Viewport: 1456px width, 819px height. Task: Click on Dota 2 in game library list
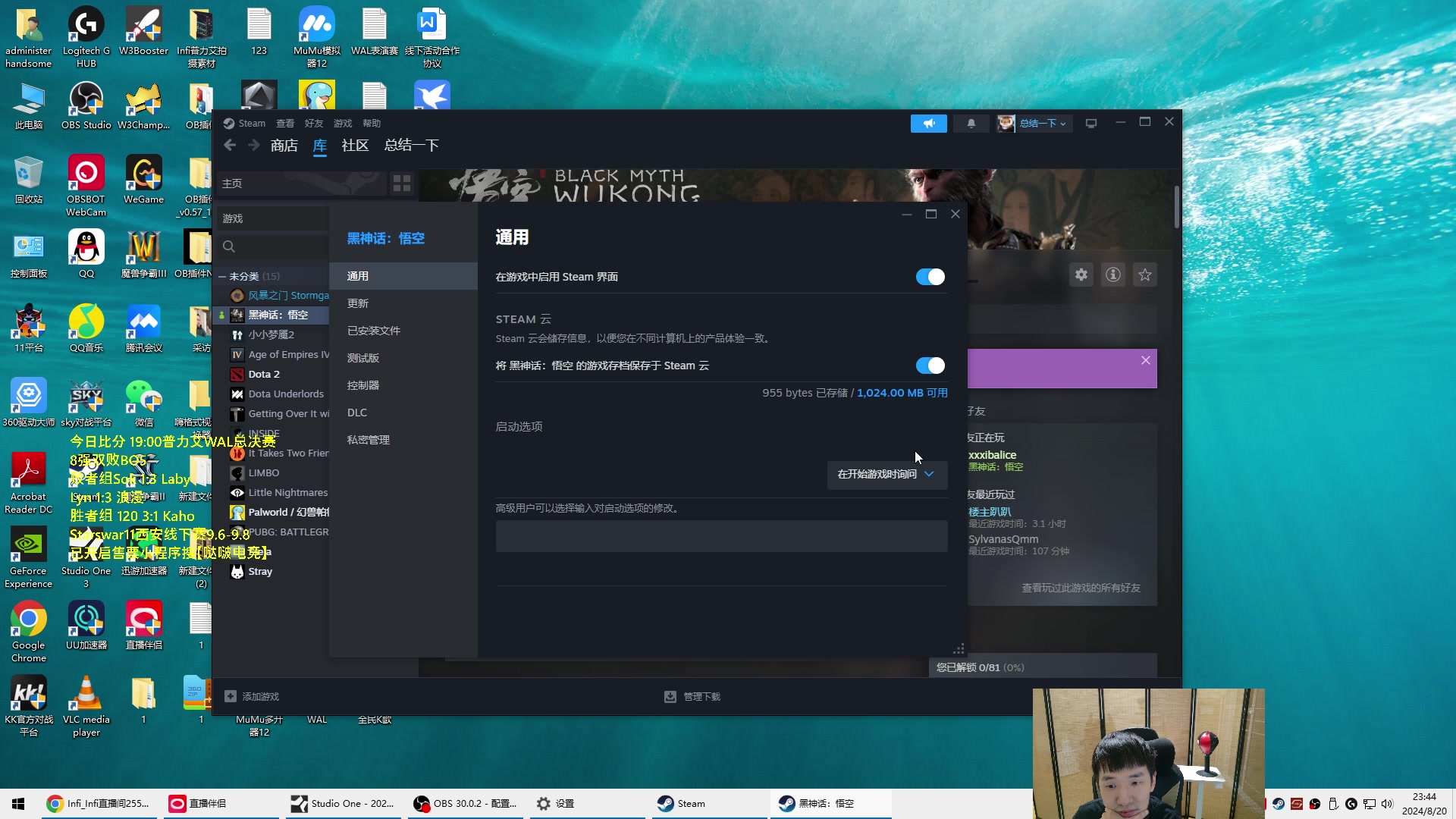pyautogui.click(x=263, y=373)
